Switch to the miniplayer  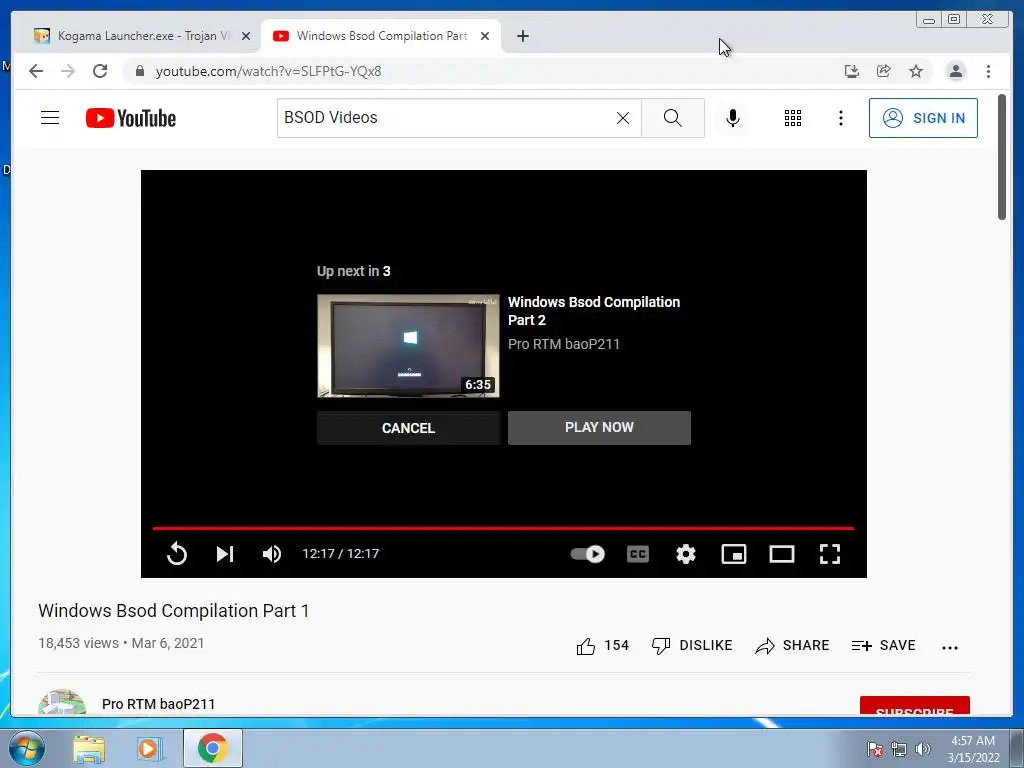point(733,554)
